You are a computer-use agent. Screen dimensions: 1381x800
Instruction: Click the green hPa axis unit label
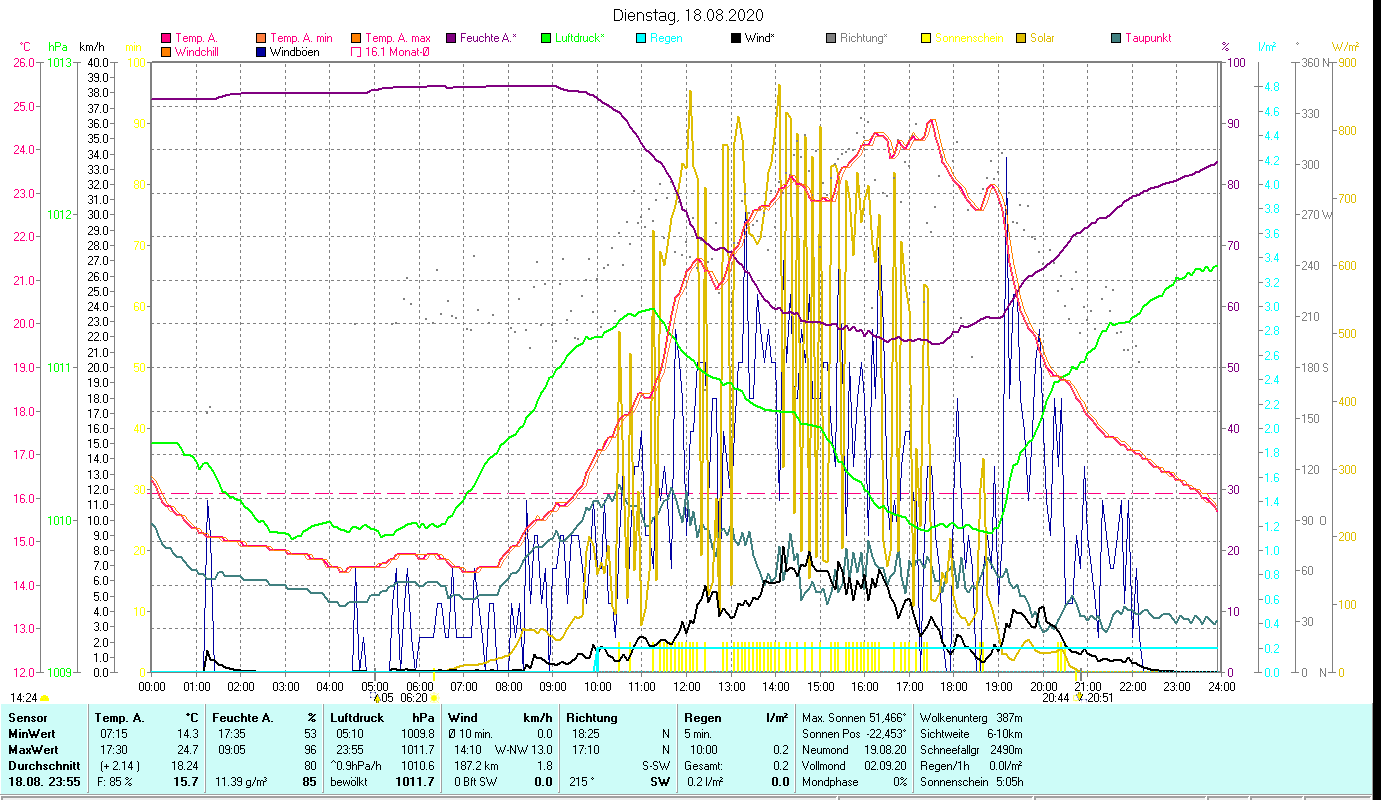[x=58, y=47]
